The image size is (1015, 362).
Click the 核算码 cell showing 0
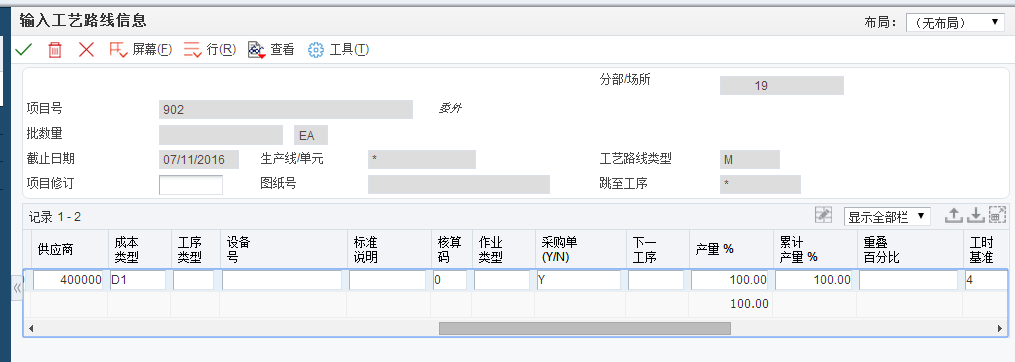(x=450, y=280)
